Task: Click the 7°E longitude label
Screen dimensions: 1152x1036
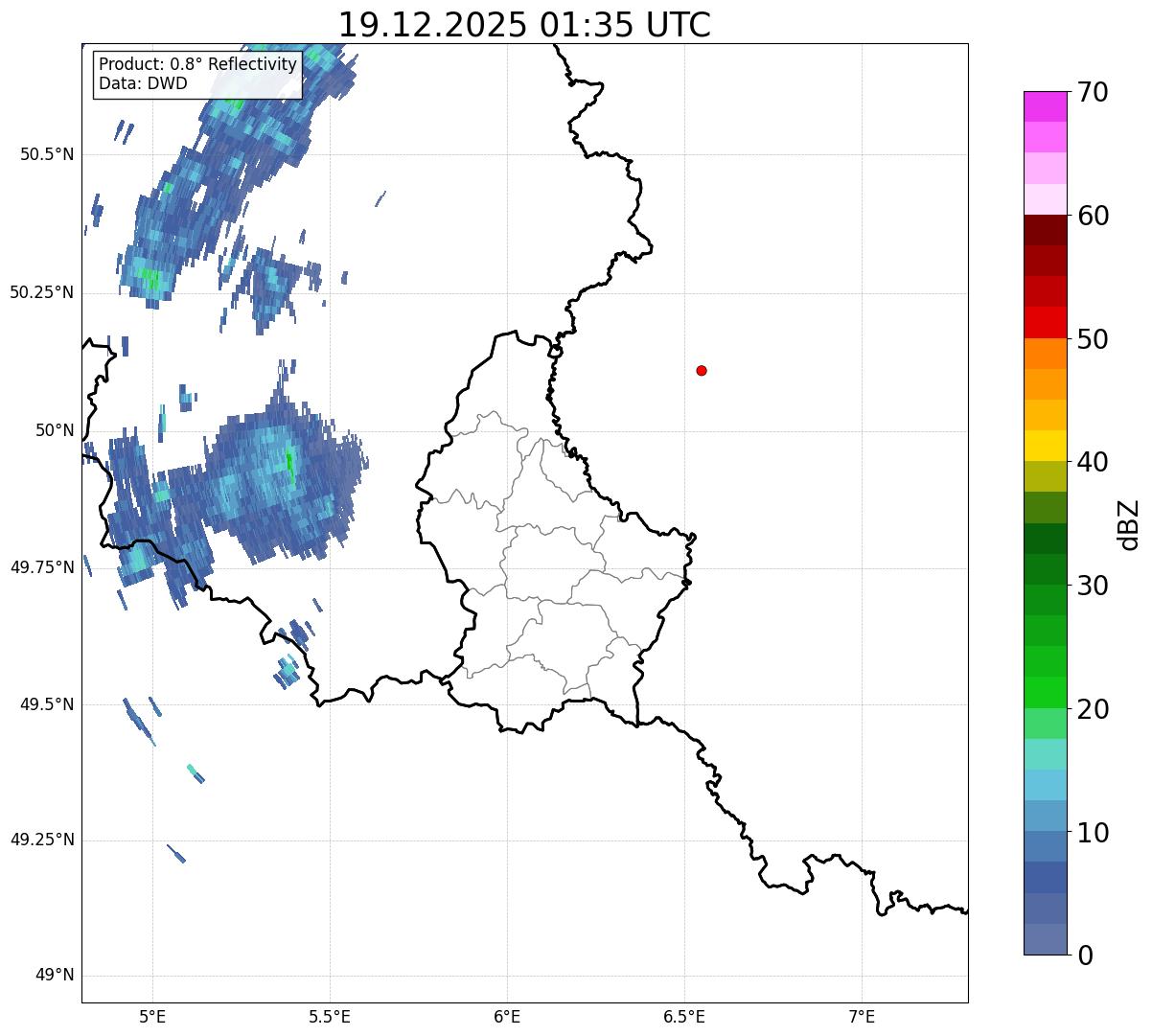Action: [x=862, y=1016]
